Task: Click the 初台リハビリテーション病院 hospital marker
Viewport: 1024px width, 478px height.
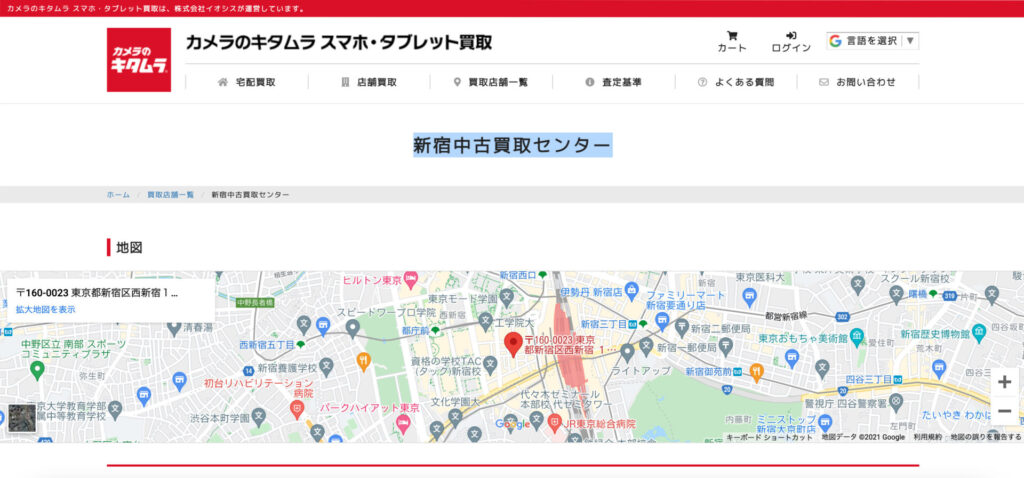Action: [x=296, y=410]
